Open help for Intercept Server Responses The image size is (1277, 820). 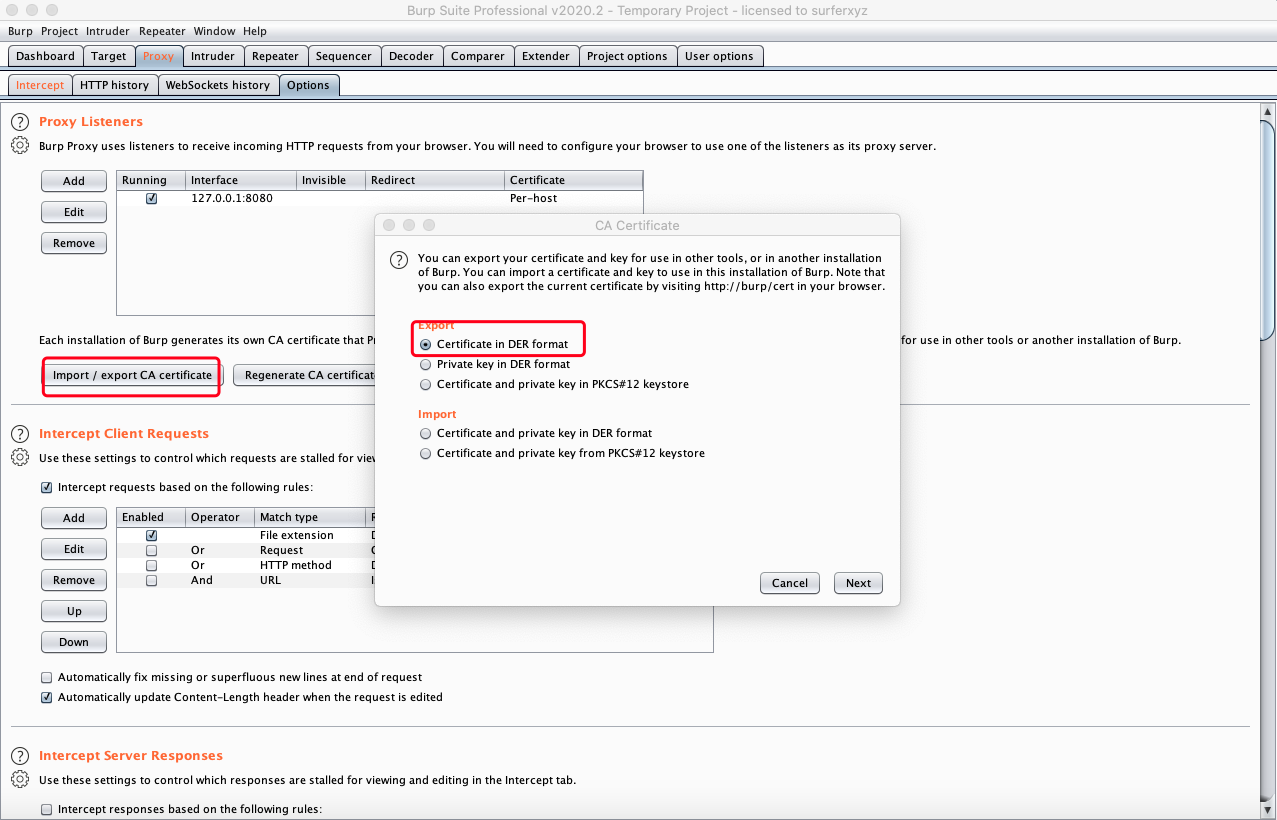click(19, 756)
